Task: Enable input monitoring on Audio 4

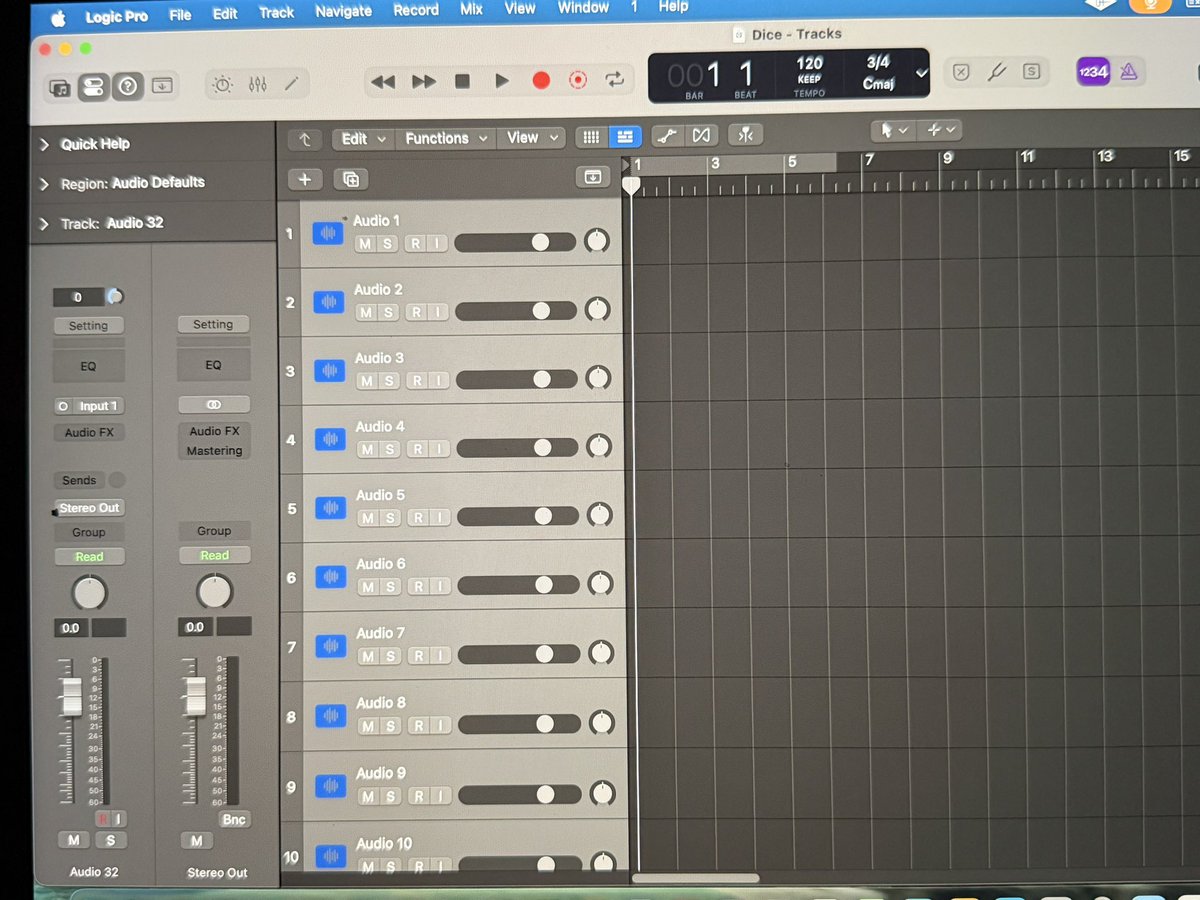Action: click(440, 450)
